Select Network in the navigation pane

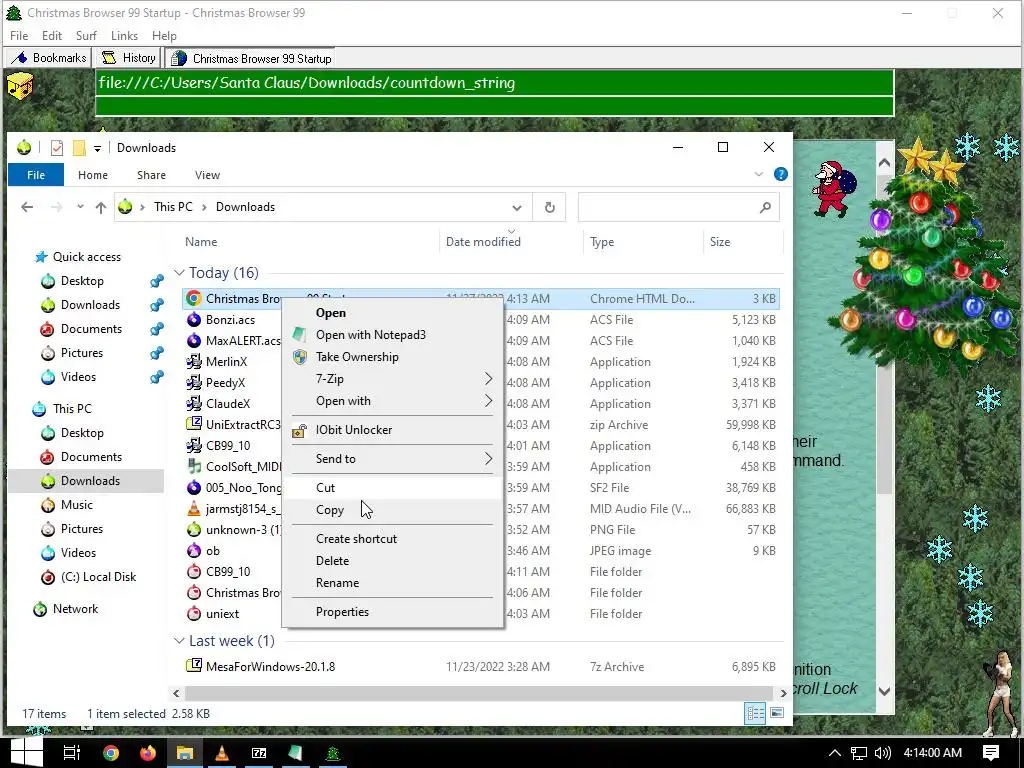click(x=75, y=609)
